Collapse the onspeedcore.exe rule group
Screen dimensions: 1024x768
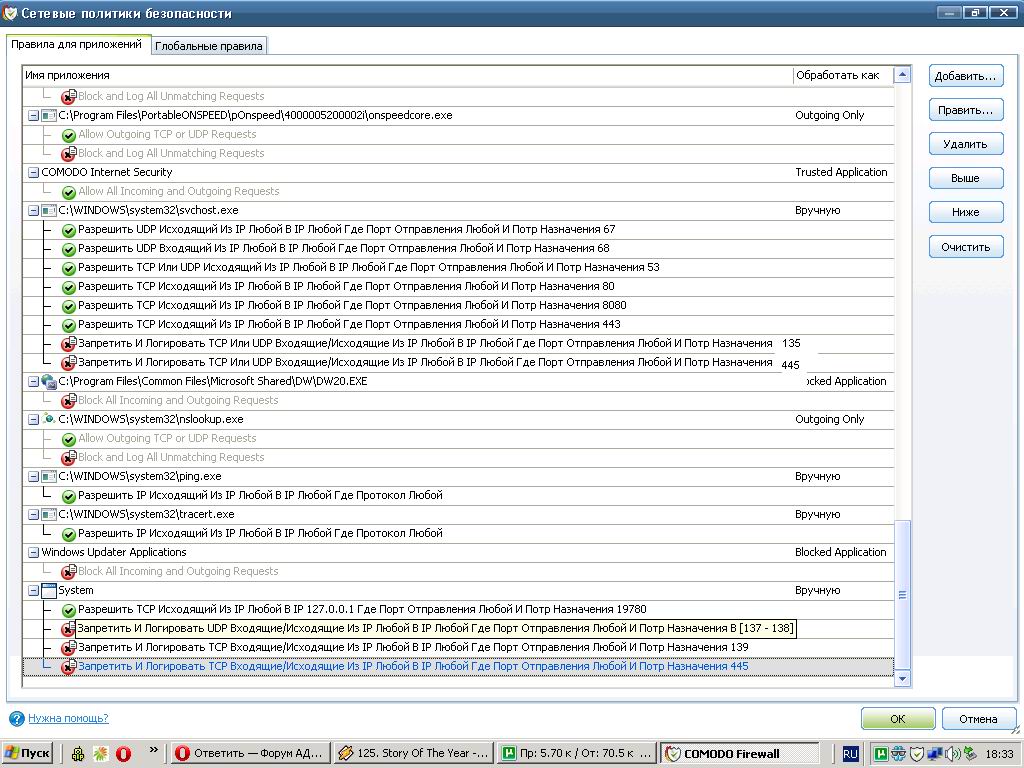click(x=33, y=116)
